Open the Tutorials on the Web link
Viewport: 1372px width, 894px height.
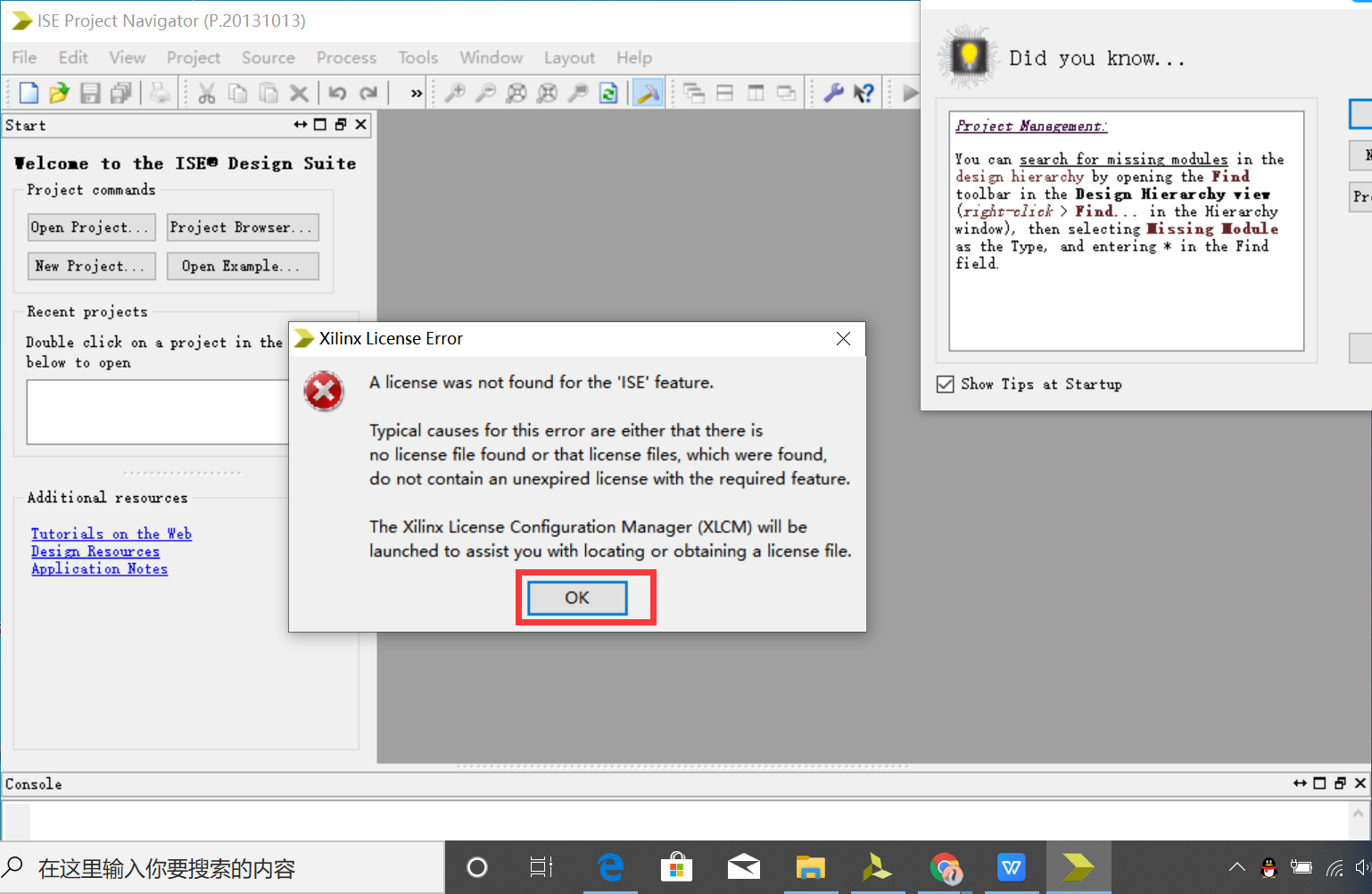[112, 534]
